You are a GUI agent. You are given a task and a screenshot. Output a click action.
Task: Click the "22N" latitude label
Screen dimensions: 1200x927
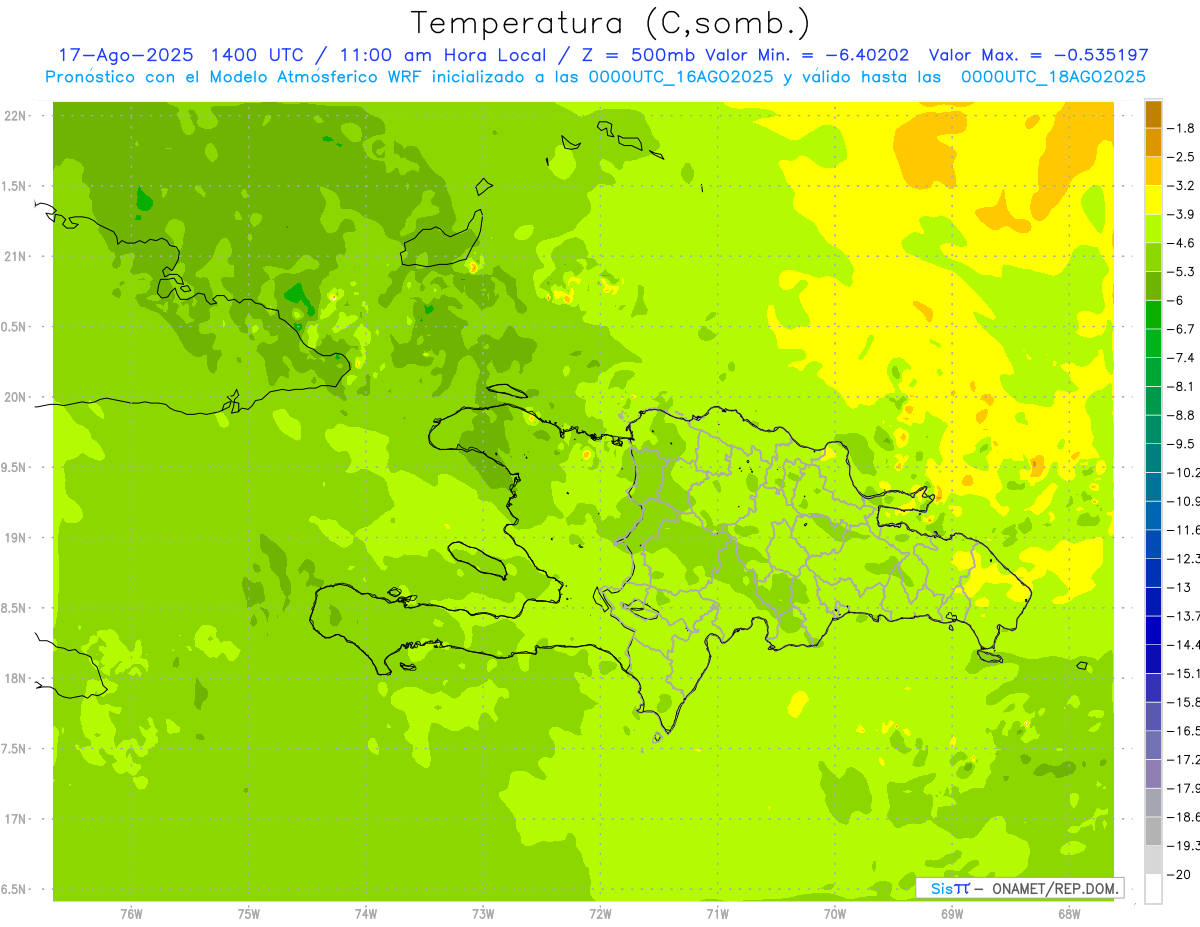pyautogui.click(x=15, y=116)
